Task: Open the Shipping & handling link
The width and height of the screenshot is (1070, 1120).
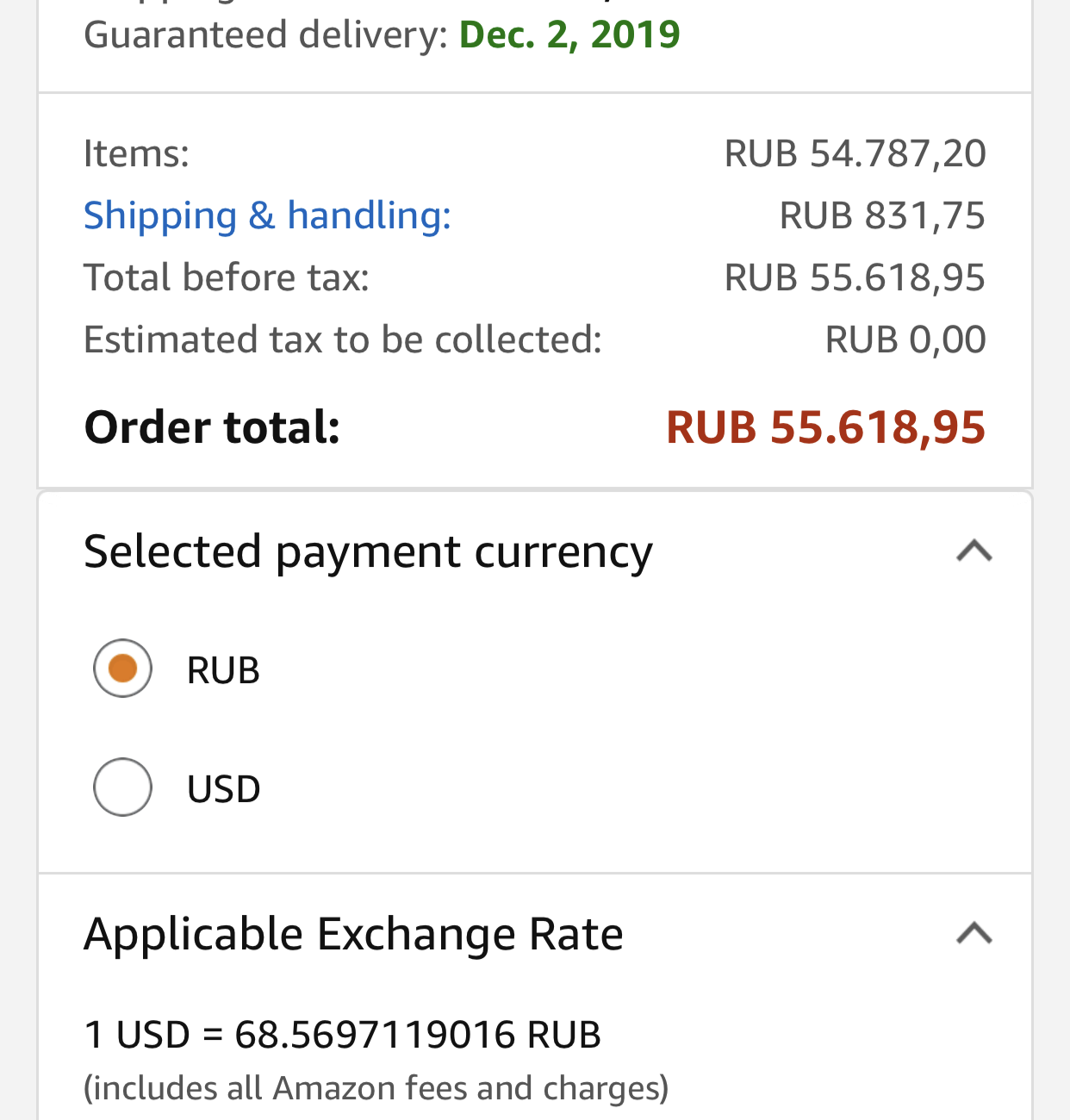Action: tap(267, 215)
